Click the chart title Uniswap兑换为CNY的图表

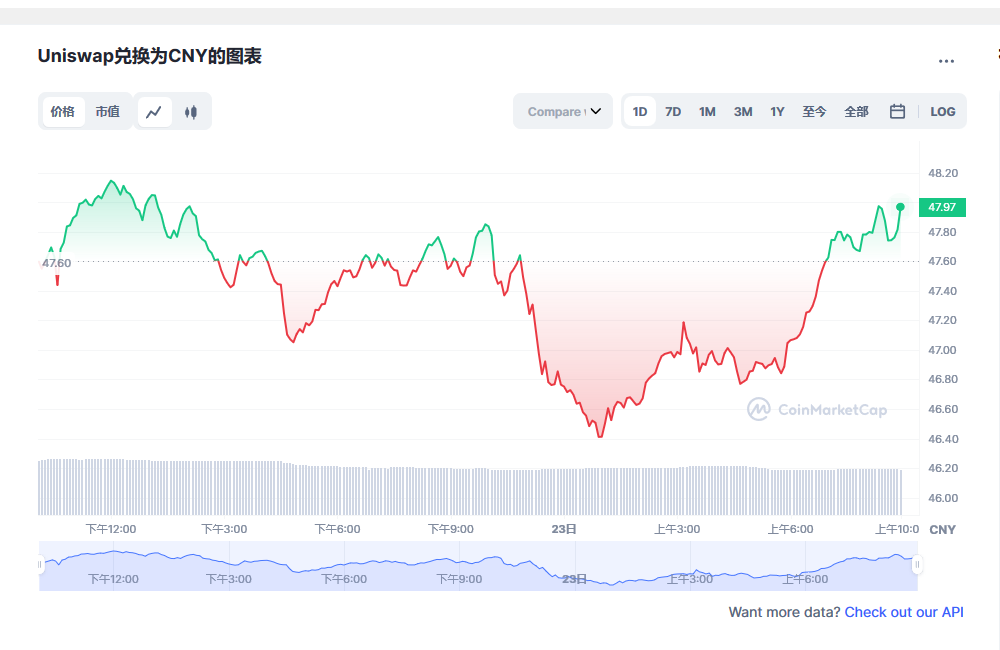150,56
